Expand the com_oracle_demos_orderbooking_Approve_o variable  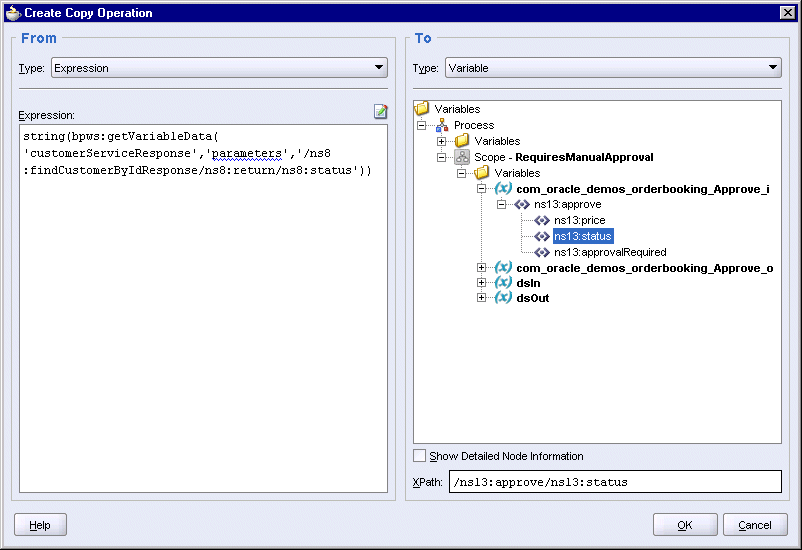click(481, 268)
